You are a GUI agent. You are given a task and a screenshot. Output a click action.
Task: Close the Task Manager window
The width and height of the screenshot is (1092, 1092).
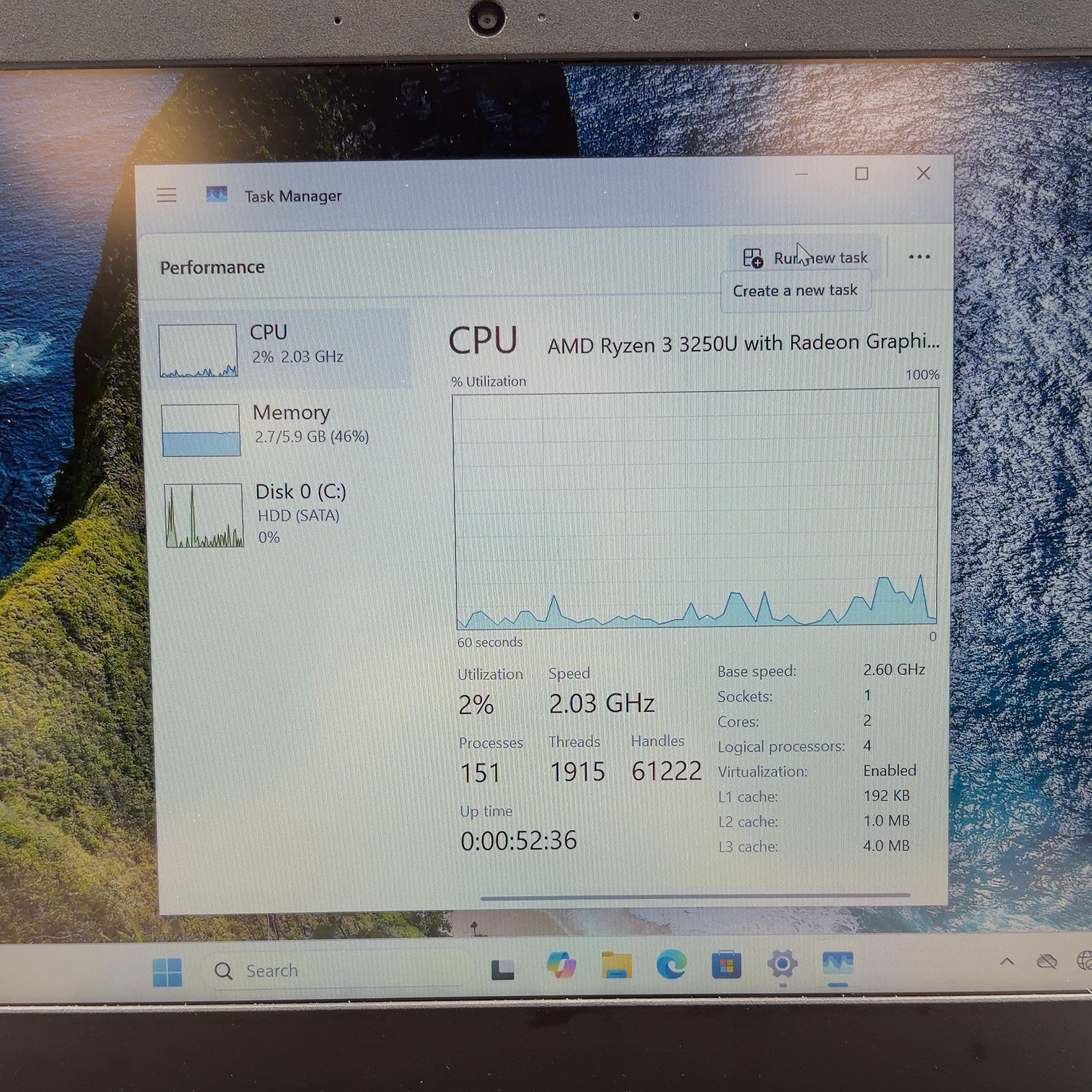click(923, 173)
